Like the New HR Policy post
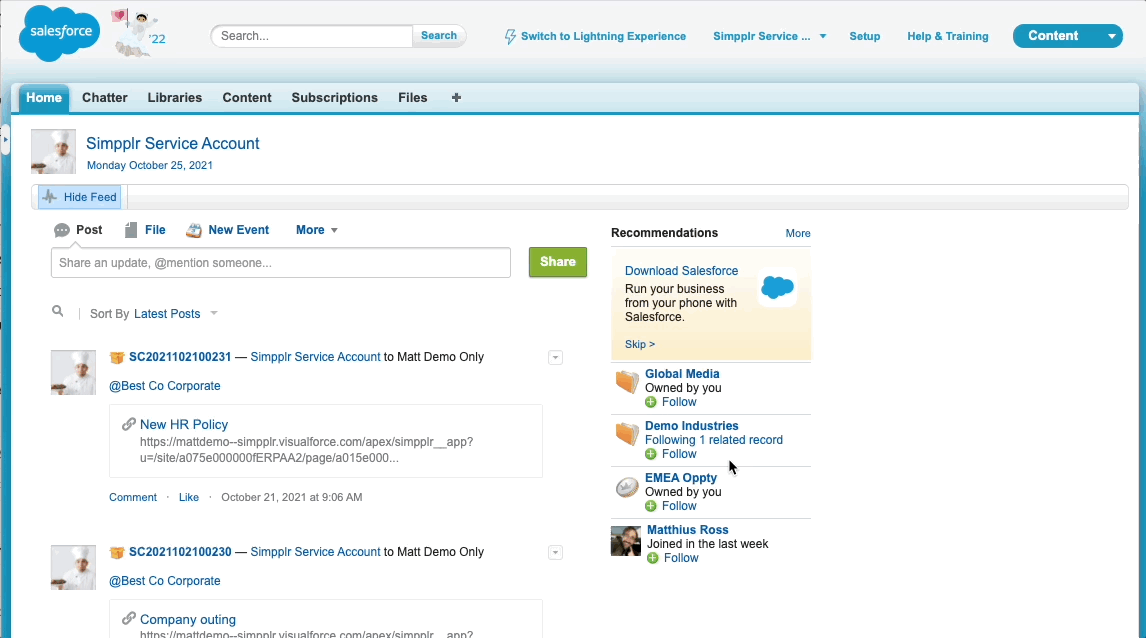This screenshot has width=1146, height=638. 189,497
